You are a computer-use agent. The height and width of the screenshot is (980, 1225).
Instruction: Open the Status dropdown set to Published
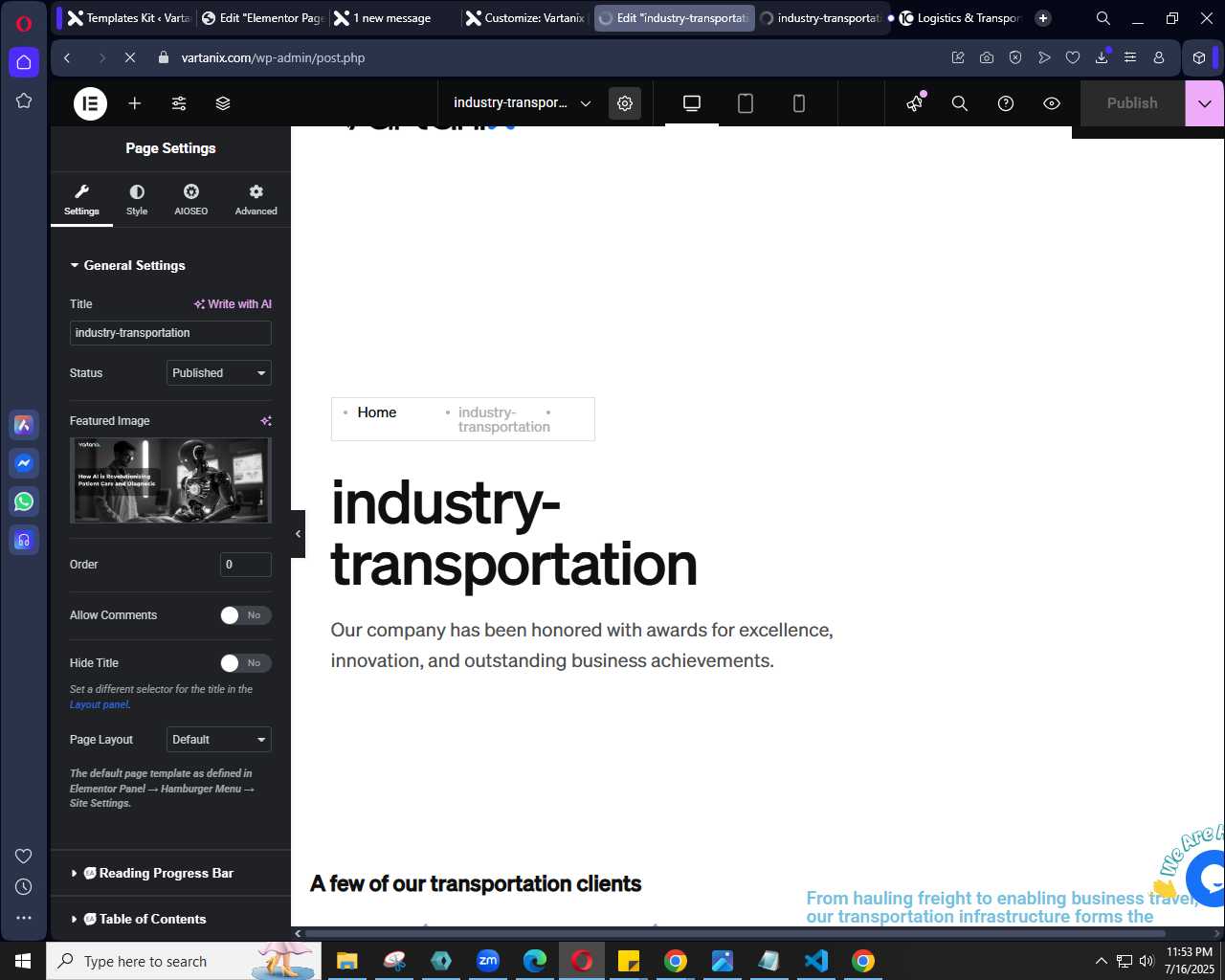coord(219,373)
